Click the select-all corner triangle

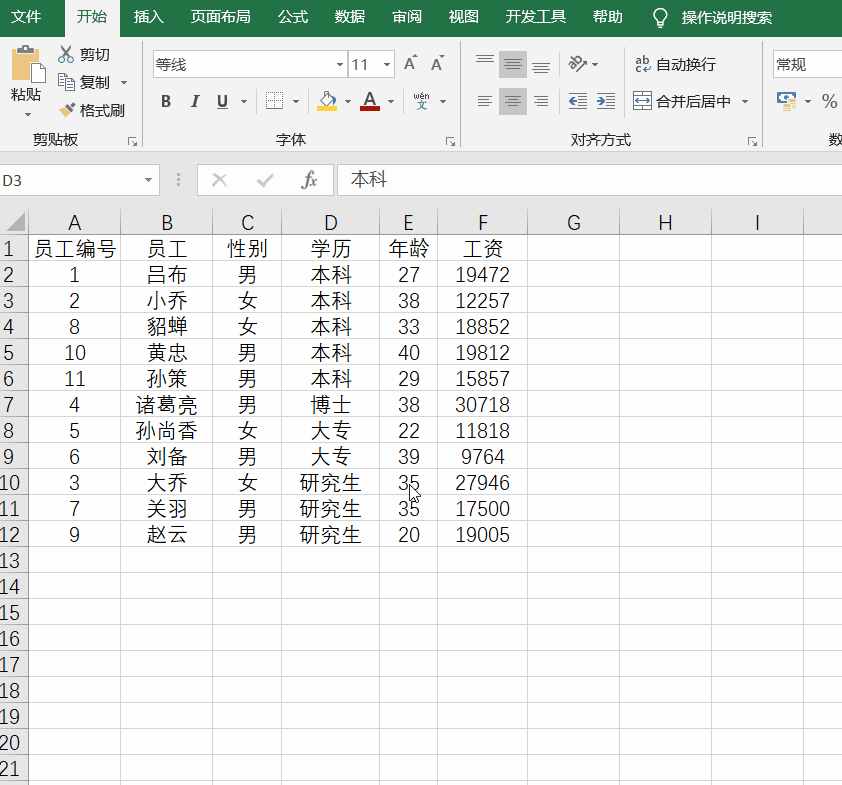15,222
